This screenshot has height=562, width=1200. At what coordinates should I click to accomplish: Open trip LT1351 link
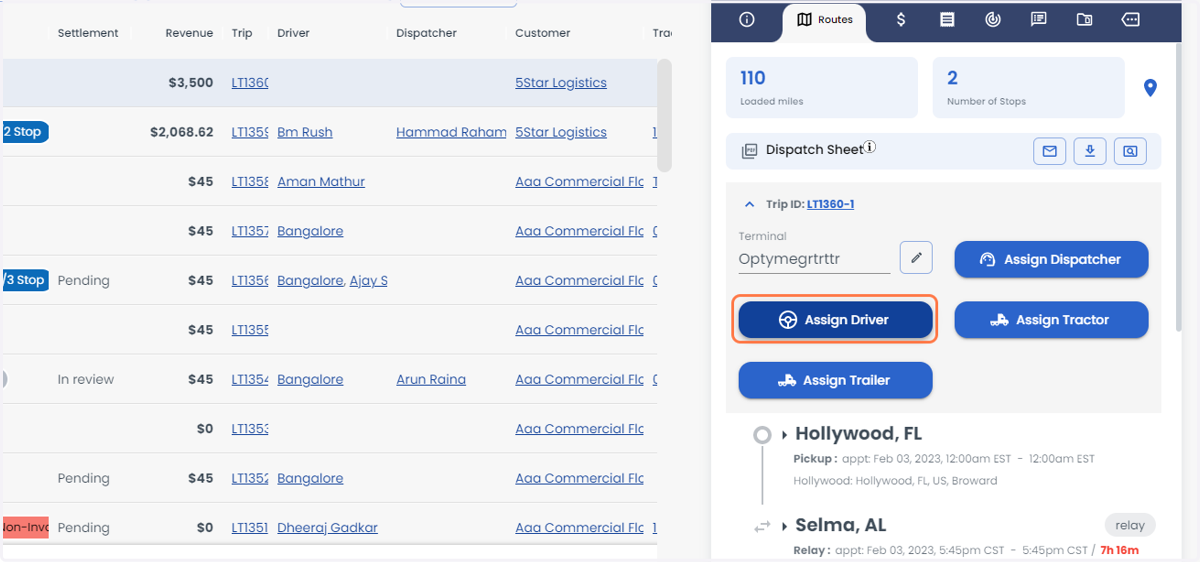250,528
